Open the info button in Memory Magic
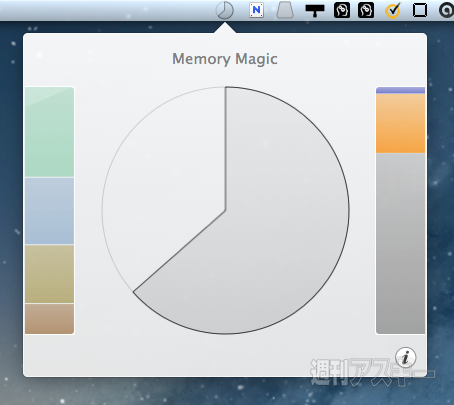The width and height of the screenshot is (454, 405). (x=406, y=357)
